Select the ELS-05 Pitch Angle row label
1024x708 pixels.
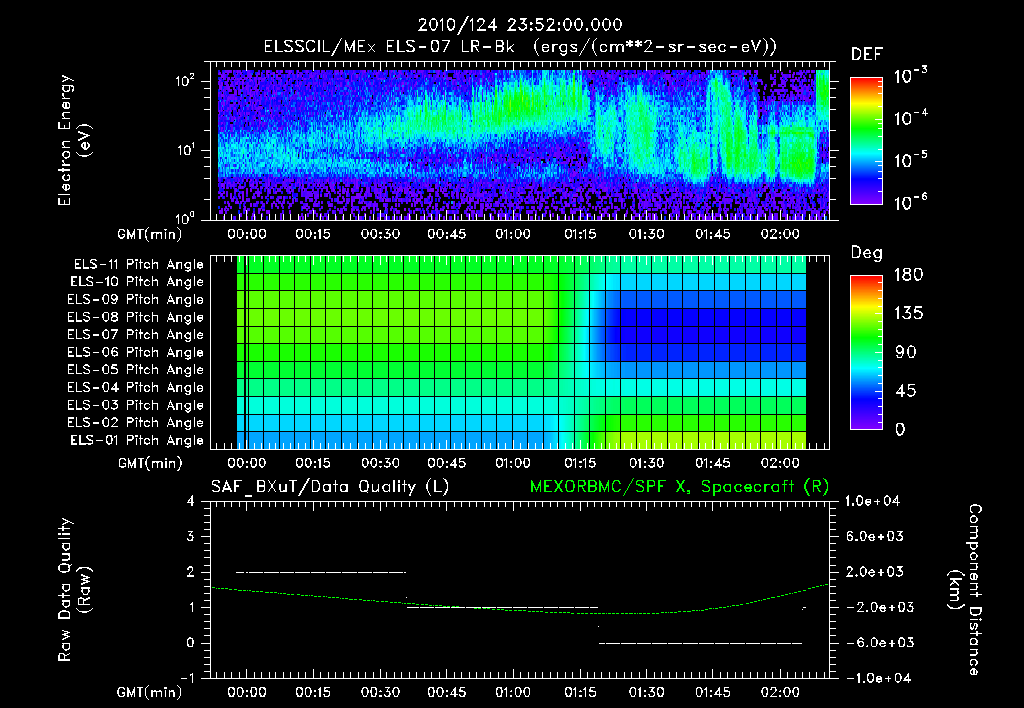click(136, 370)
